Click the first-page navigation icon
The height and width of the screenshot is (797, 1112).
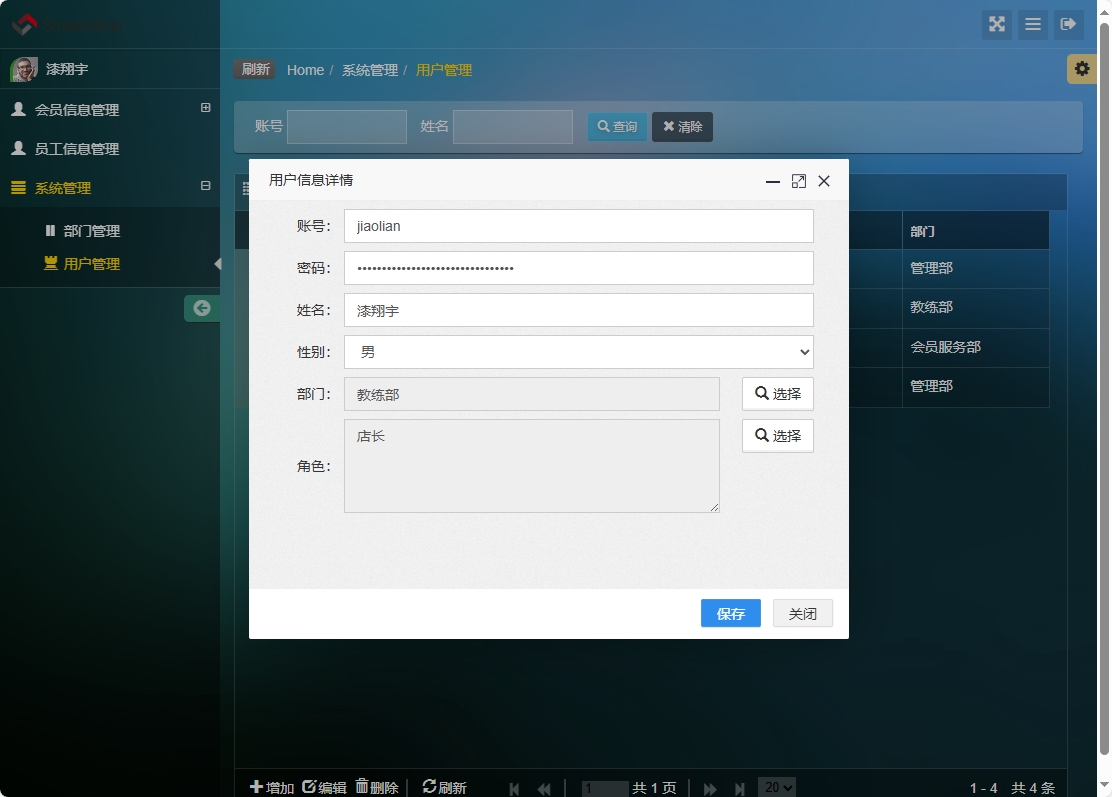513,789
